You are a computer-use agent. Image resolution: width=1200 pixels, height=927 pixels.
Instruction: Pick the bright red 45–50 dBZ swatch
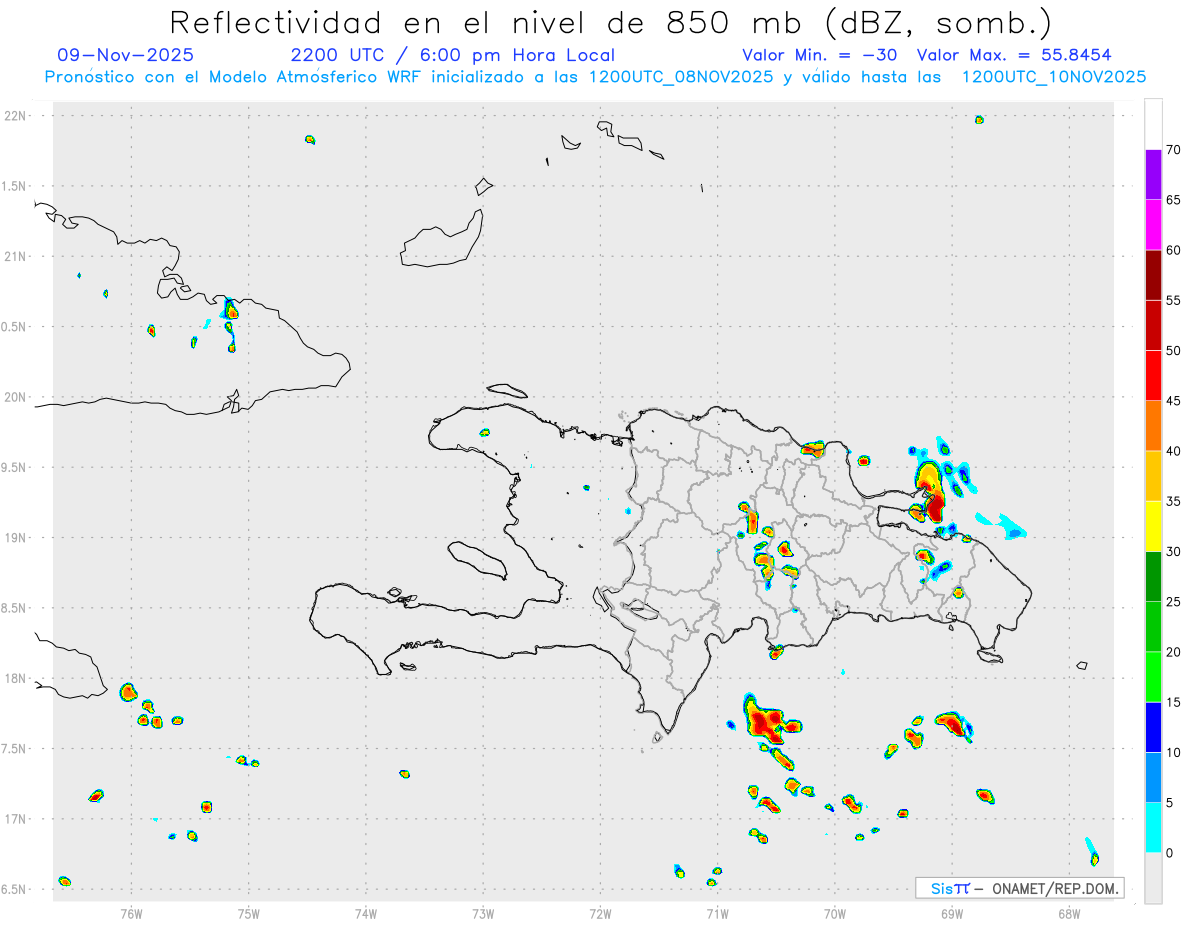point(1153,375)
